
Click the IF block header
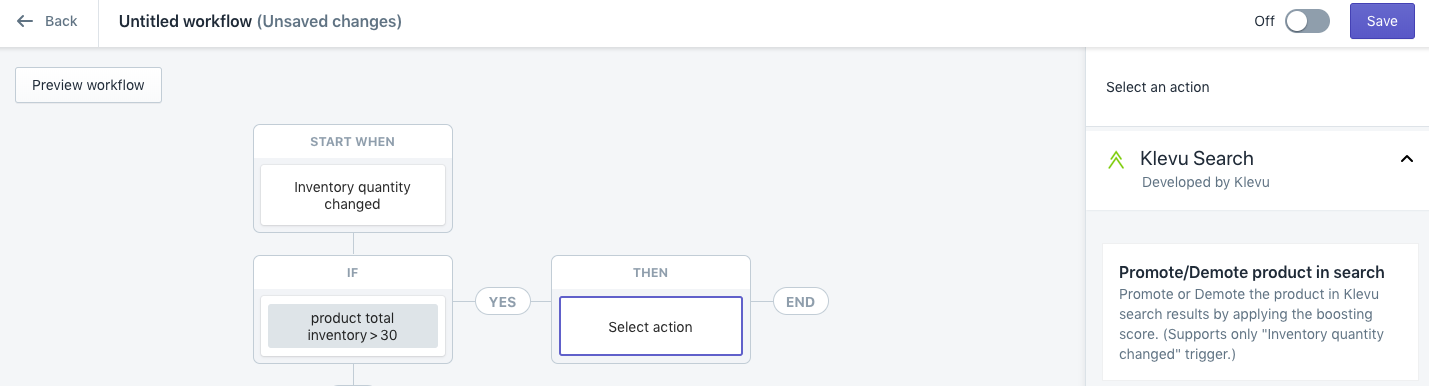pos(353,272)
